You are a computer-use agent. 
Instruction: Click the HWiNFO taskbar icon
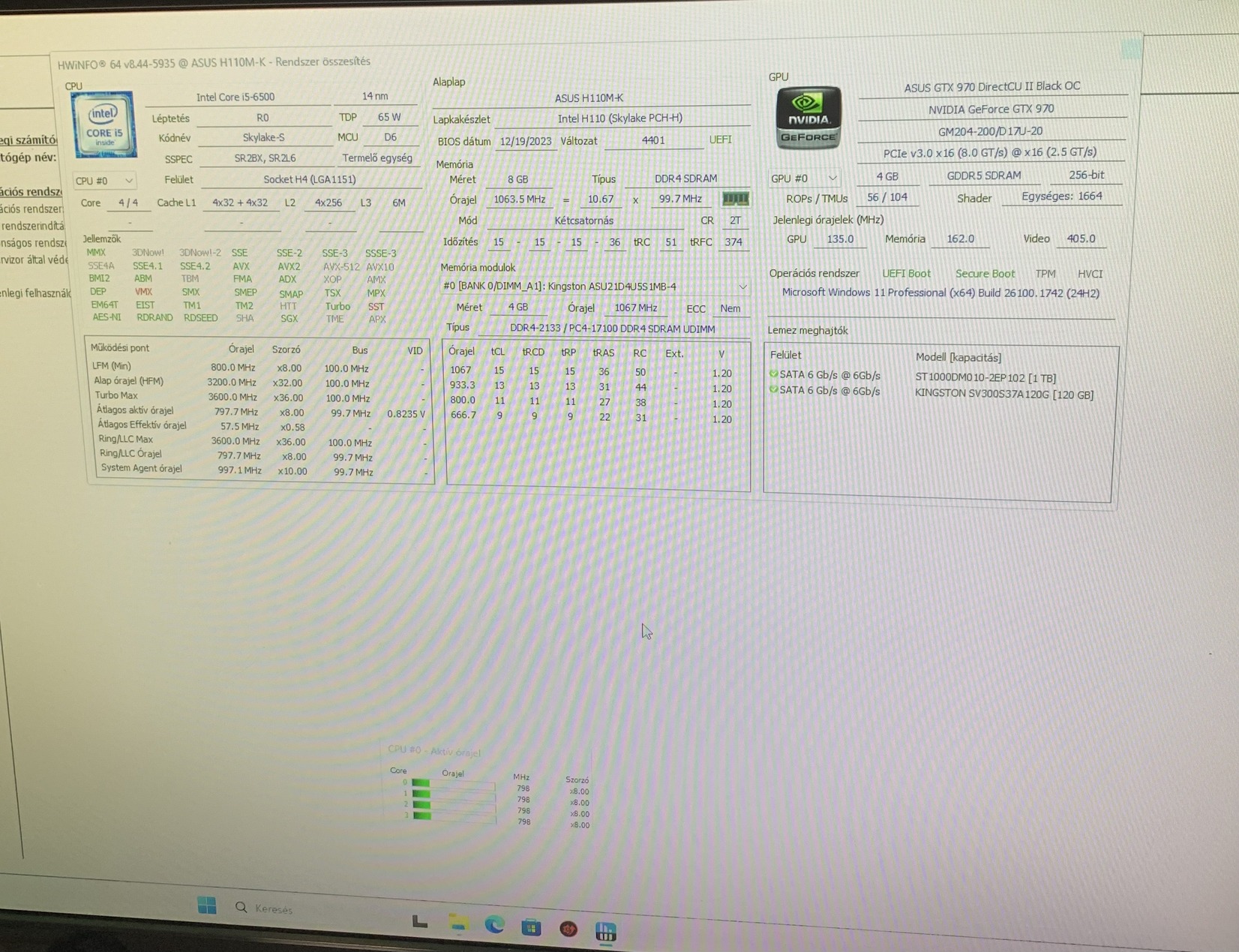(x=605, y=932)
